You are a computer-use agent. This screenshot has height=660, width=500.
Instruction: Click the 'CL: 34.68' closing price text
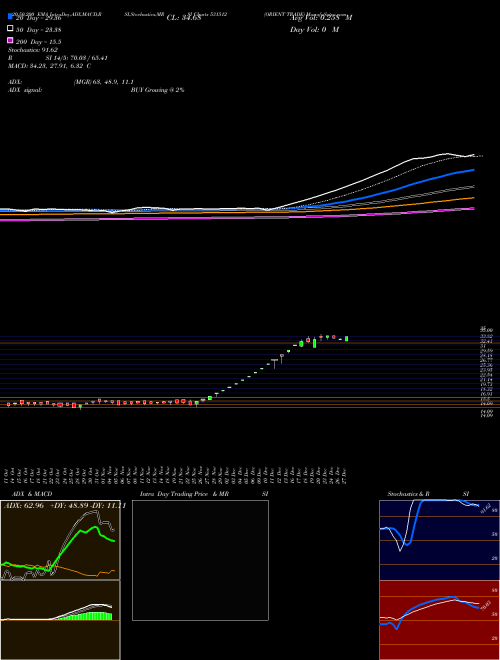tap(184, 18)
